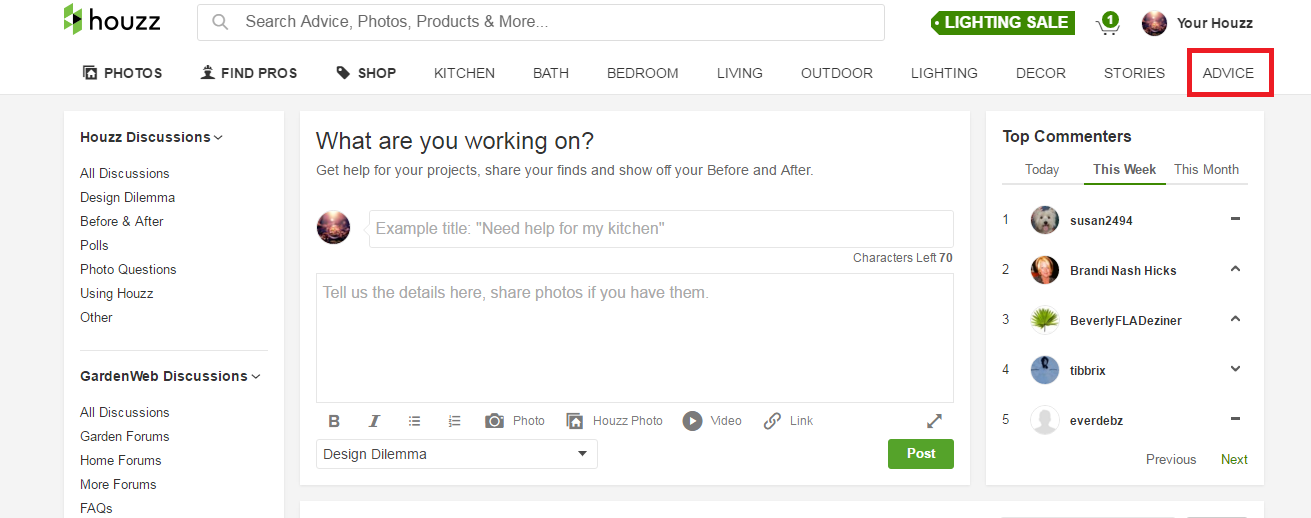Go to the Stories section
This screenshot has height=518, width=1311.
pos(1134,73)
